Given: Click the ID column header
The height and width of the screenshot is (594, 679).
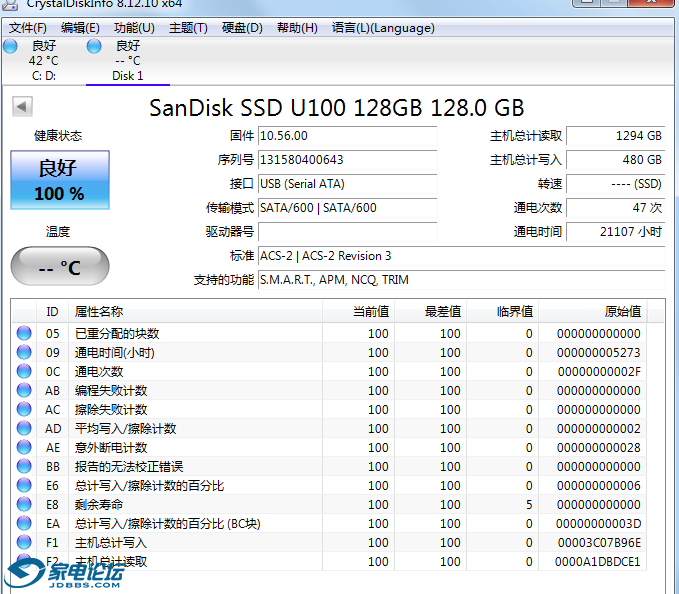Looking at the screenshot, I should tap(52, 311).
